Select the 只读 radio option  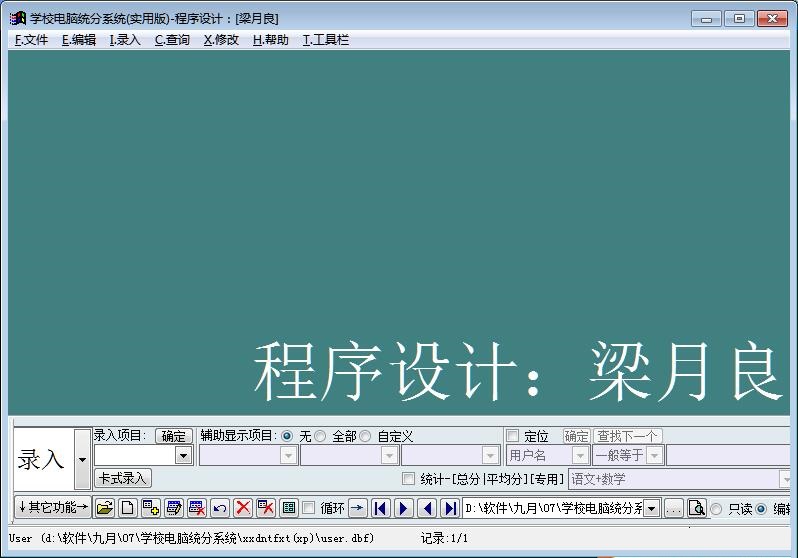click(x=716, y=509)
